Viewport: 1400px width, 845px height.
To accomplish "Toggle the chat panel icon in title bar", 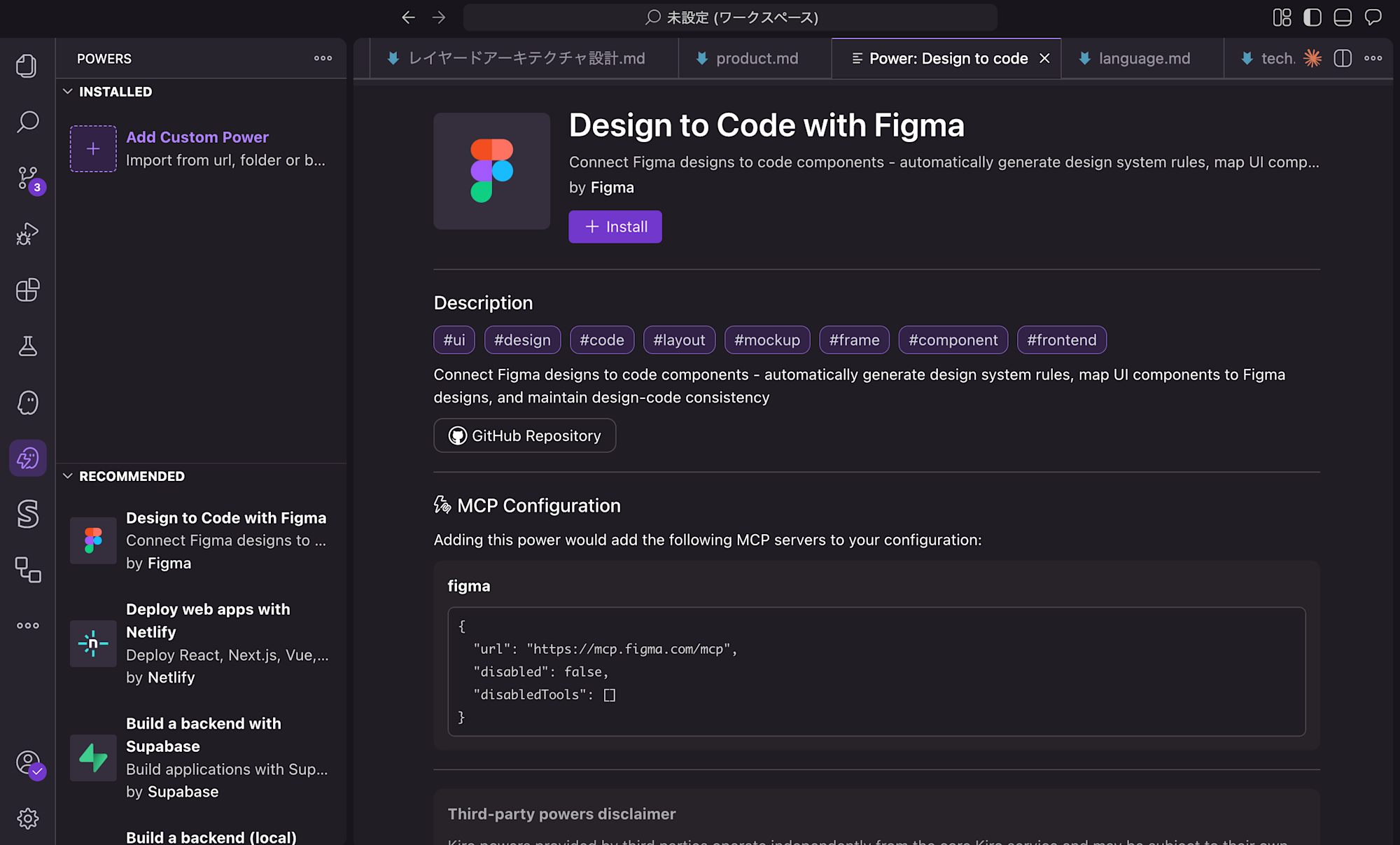I will tap(1373, 18).
